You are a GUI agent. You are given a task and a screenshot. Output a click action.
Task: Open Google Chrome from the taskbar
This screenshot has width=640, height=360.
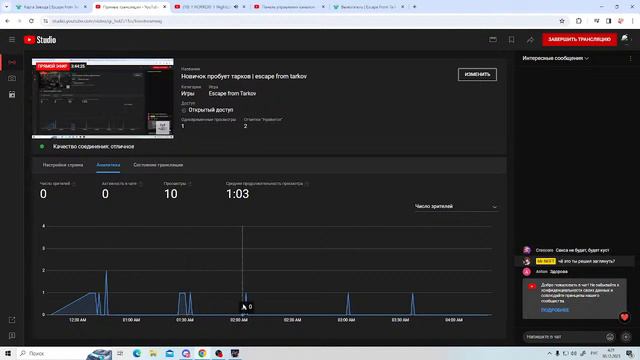coord(202,353)
